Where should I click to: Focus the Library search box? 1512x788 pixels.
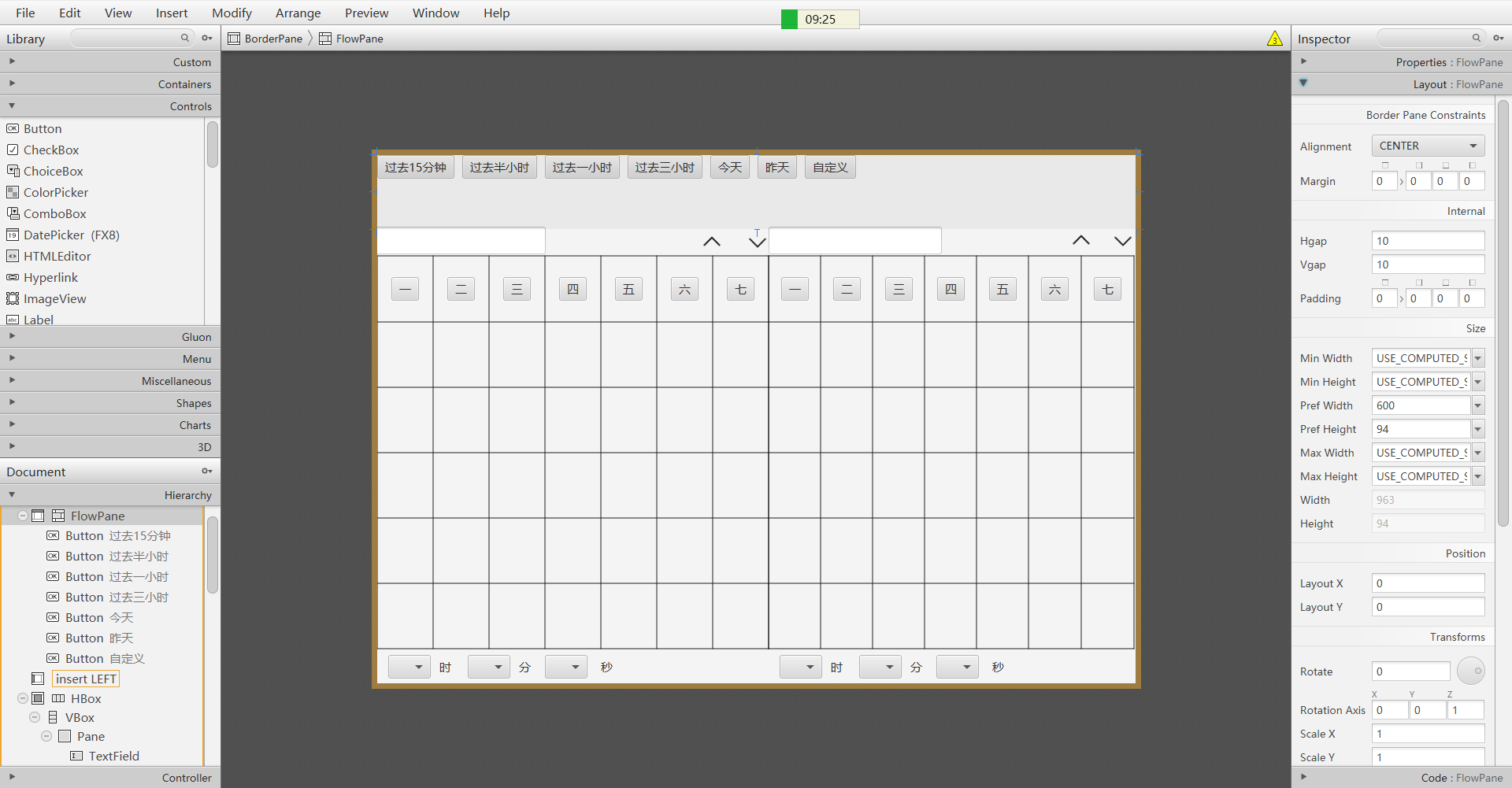132,38
